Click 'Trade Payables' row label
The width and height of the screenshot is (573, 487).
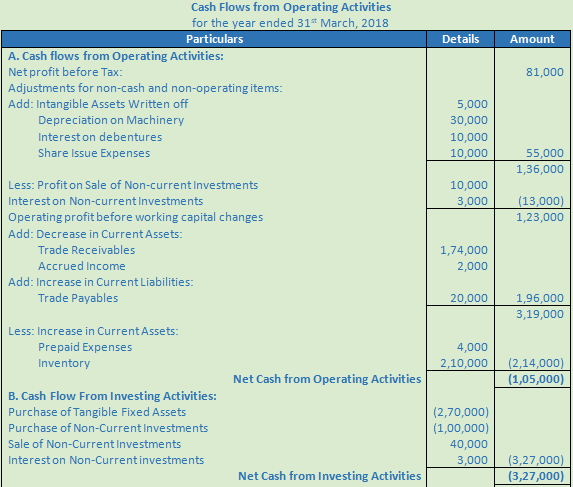[78, 298]
